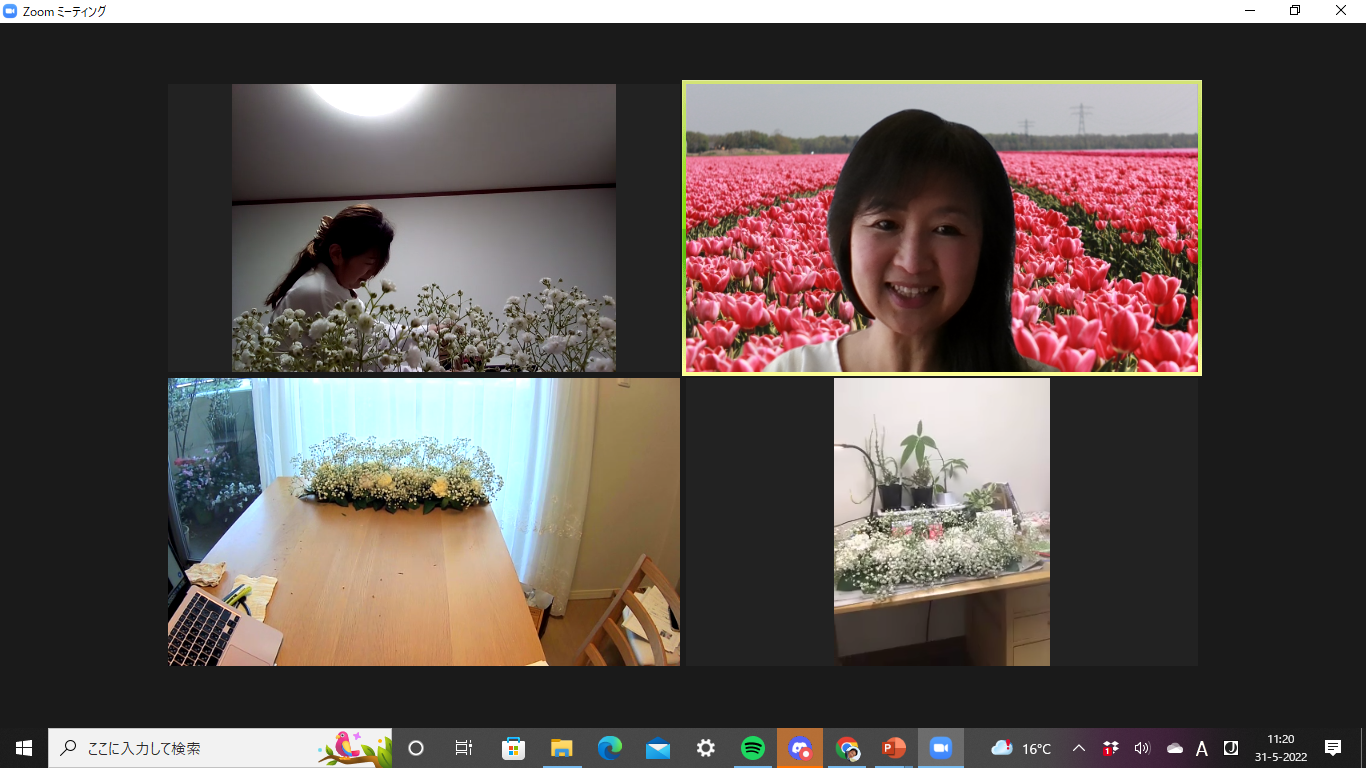Open the notification action center
The width and height of the screenshot is (1366, 768).
pos(1332,748)
